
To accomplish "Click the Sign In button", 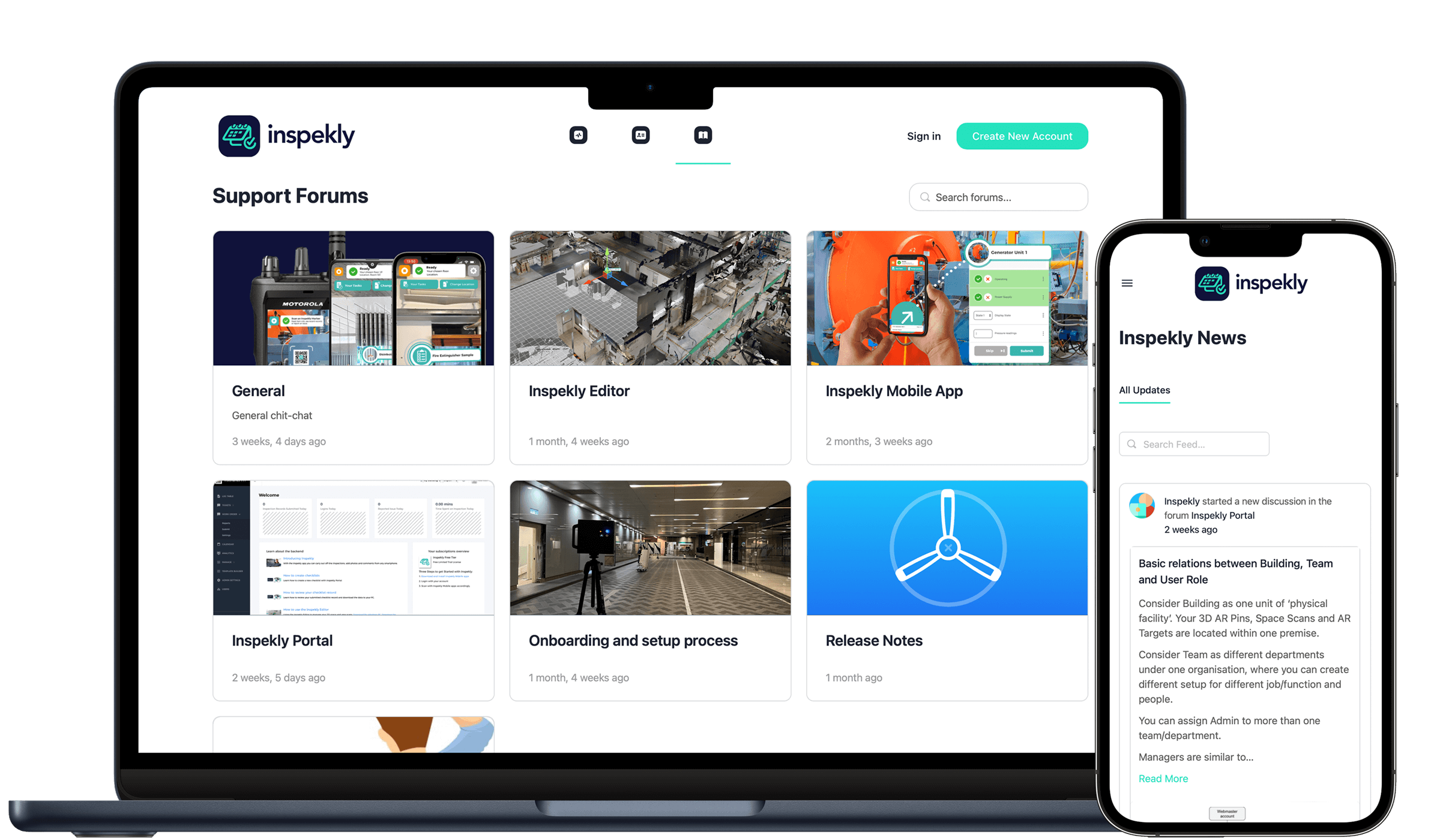I will click(x=922, y=136).
